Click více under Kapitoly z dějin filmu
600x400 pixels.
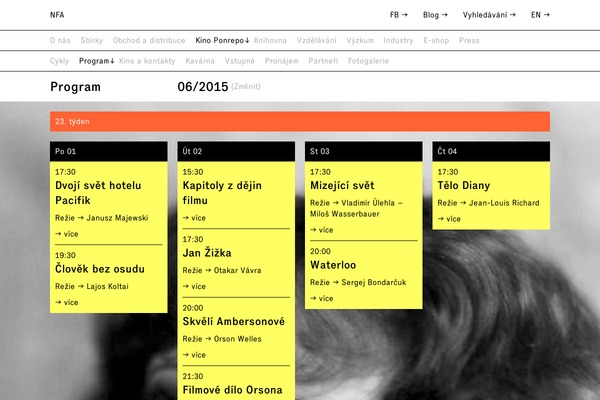tap(194, 218)
